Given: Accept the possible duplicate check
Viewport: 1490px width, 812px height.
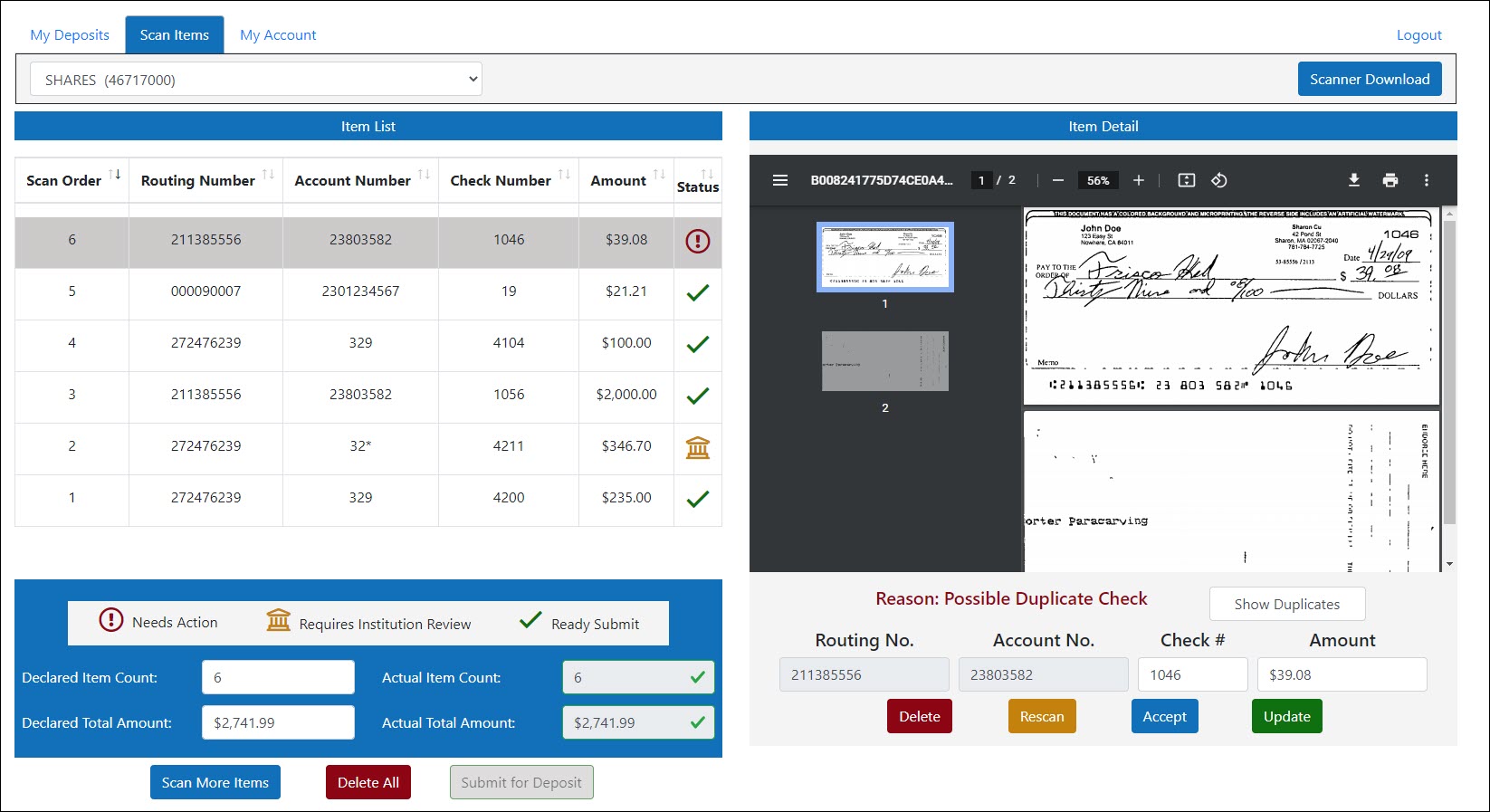Looking at the screenshot, I should 1164,716.
